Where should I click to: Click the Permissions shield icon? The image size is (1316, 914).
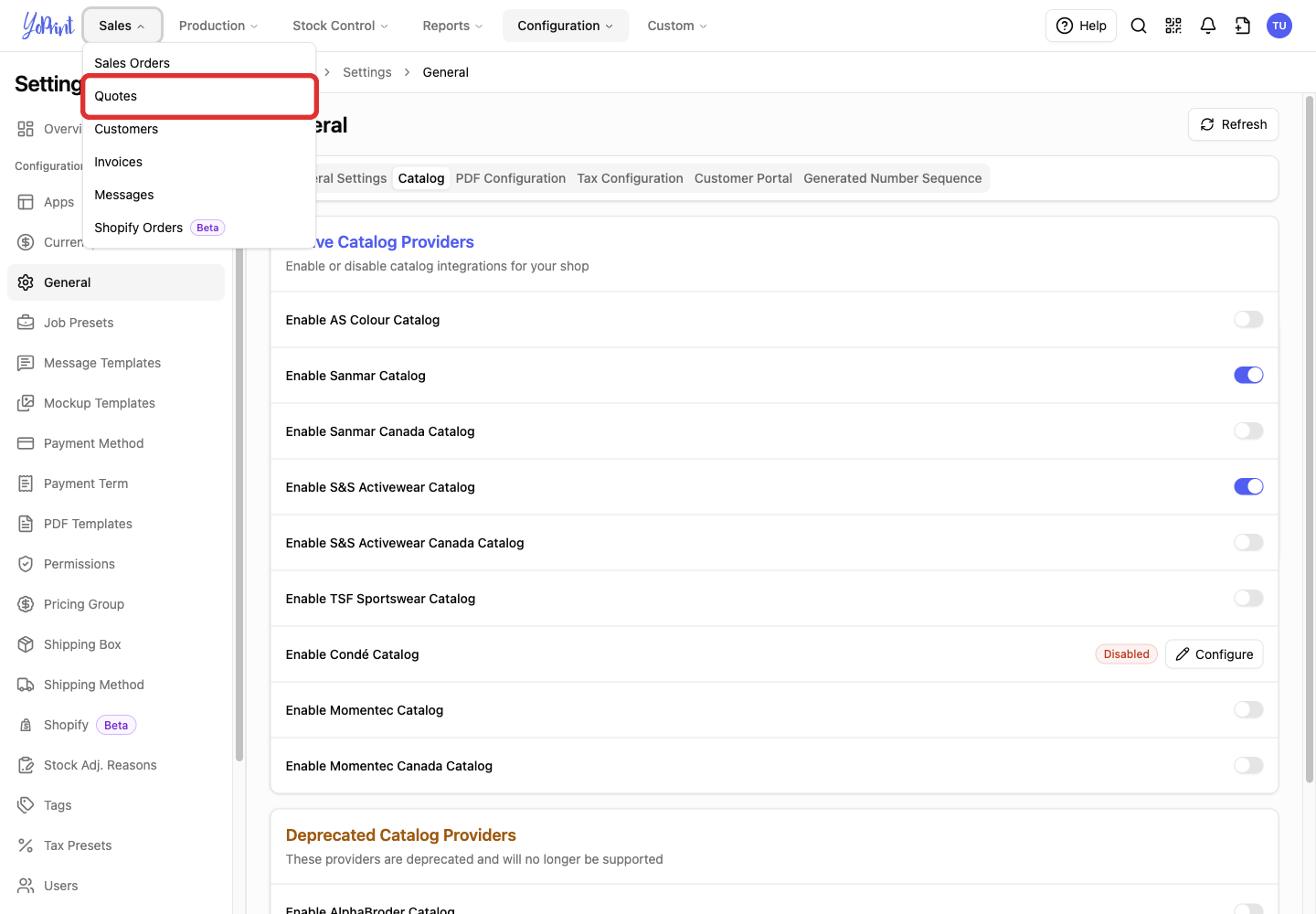26,564
